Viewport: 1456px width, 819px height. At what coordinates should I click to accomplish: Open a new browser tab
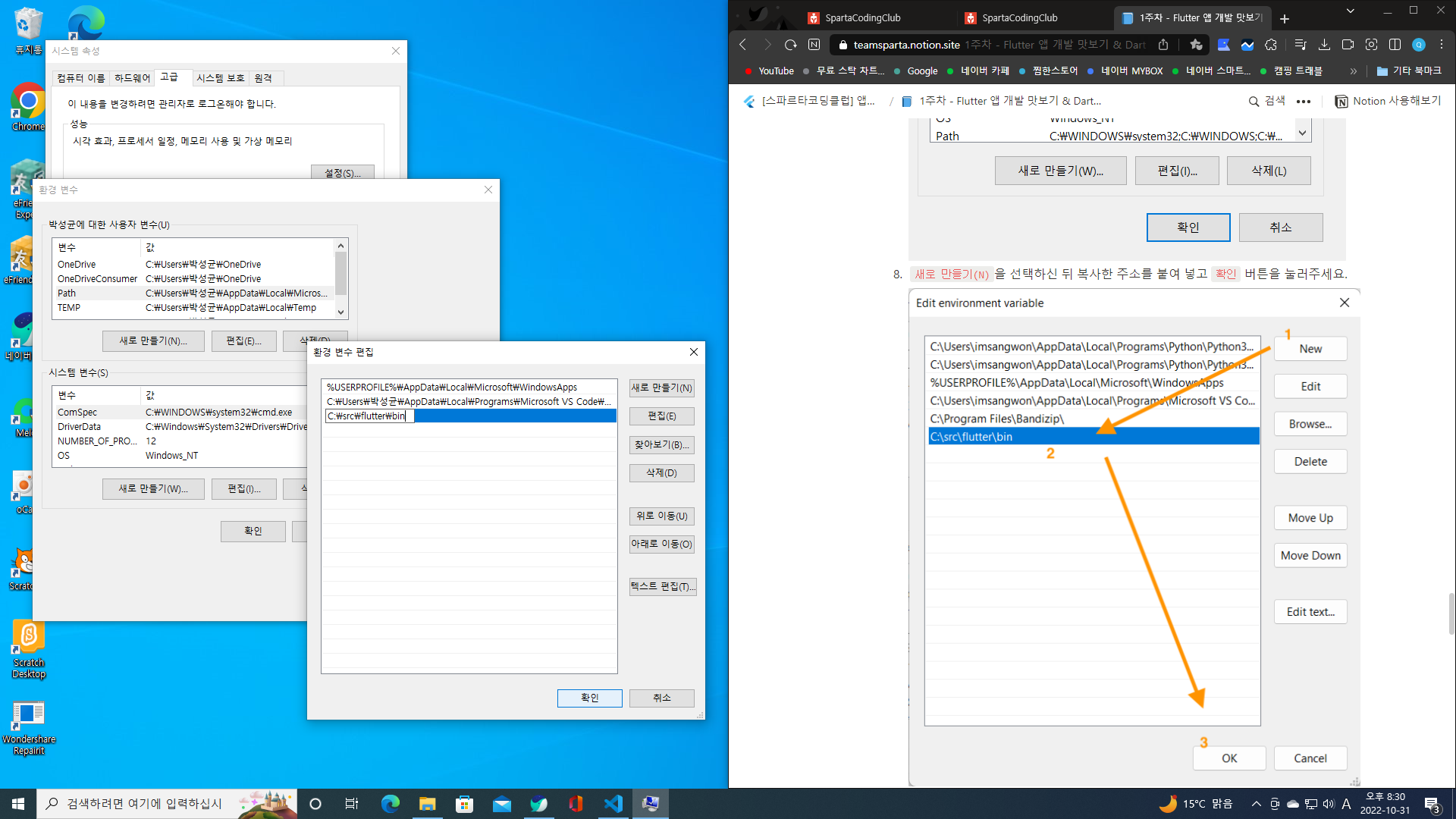pyautogui.click(x=1285, y=19)
